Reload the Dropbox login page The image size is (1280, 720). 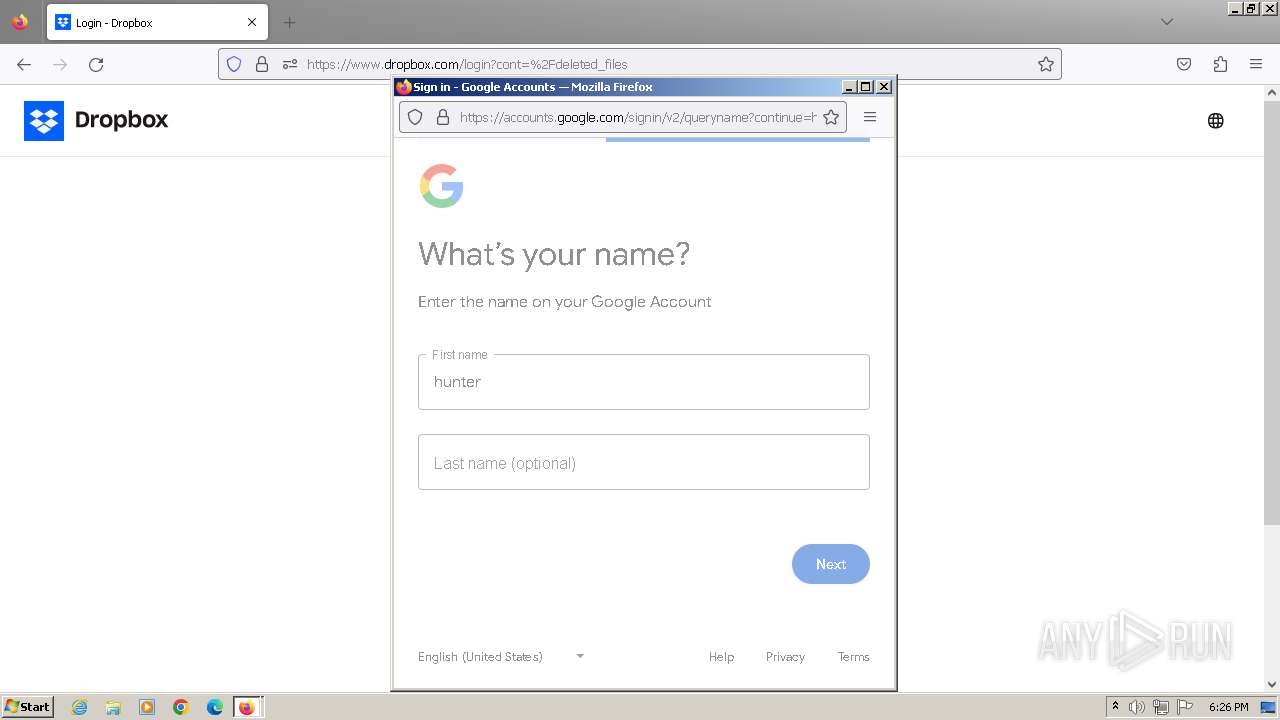point(96,64)
